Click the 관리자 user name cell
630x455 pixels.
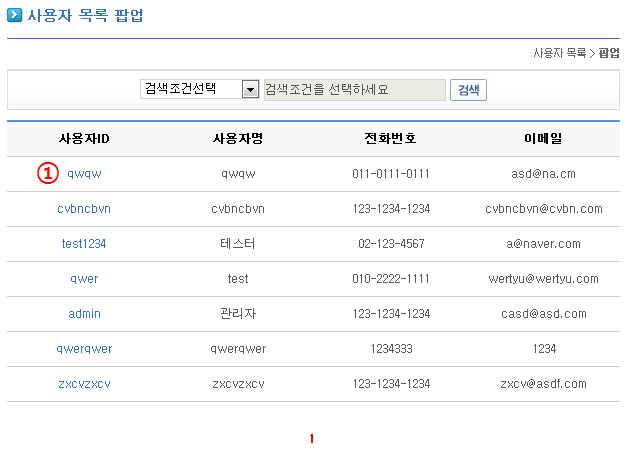point(238,314)
